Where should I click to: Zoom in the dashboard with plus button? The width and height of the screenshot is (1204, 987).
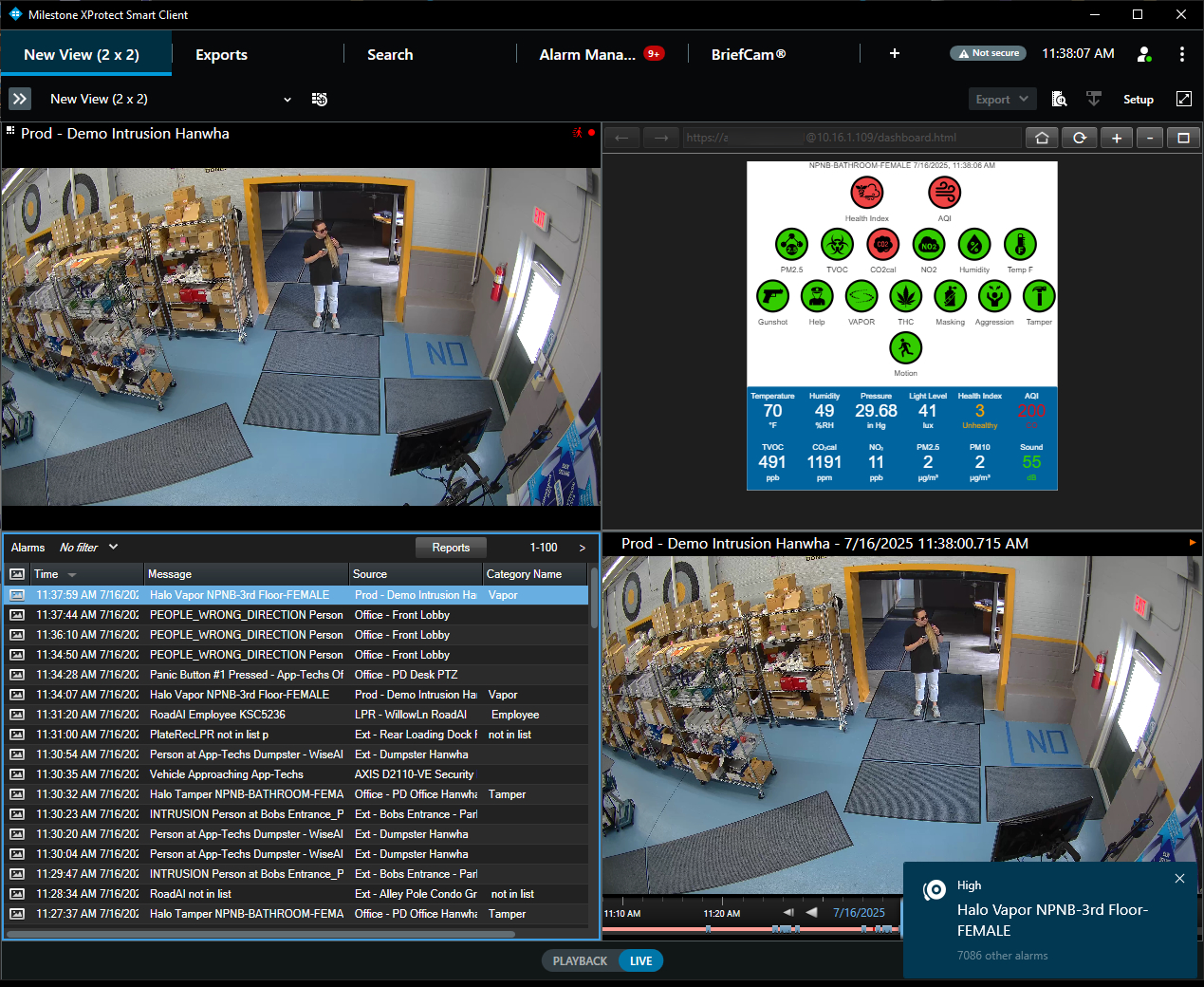[1116, 138]
